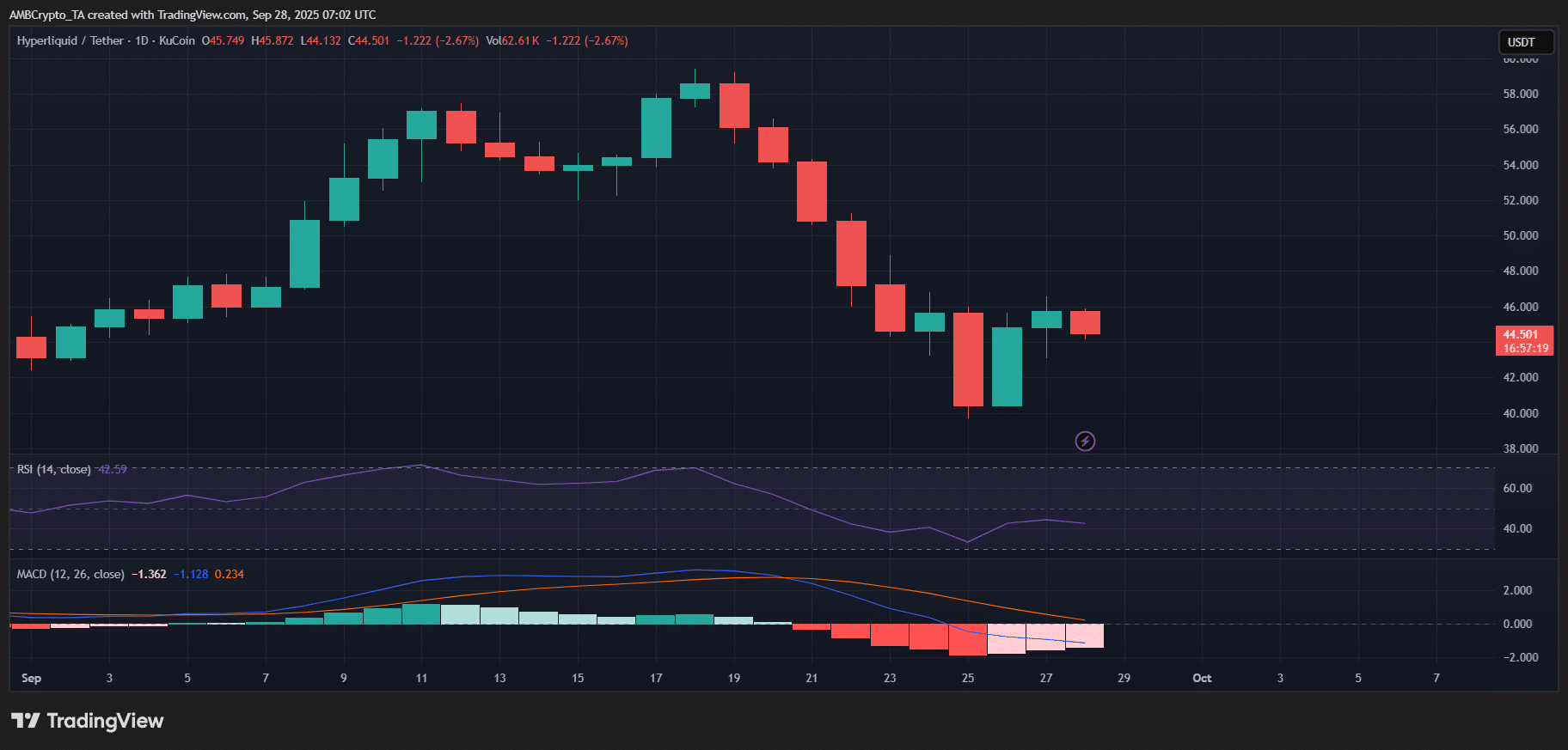This screenshot has width=1568, height=750.
Task: Click the blue MACD value -1.128
Action: 191,574
